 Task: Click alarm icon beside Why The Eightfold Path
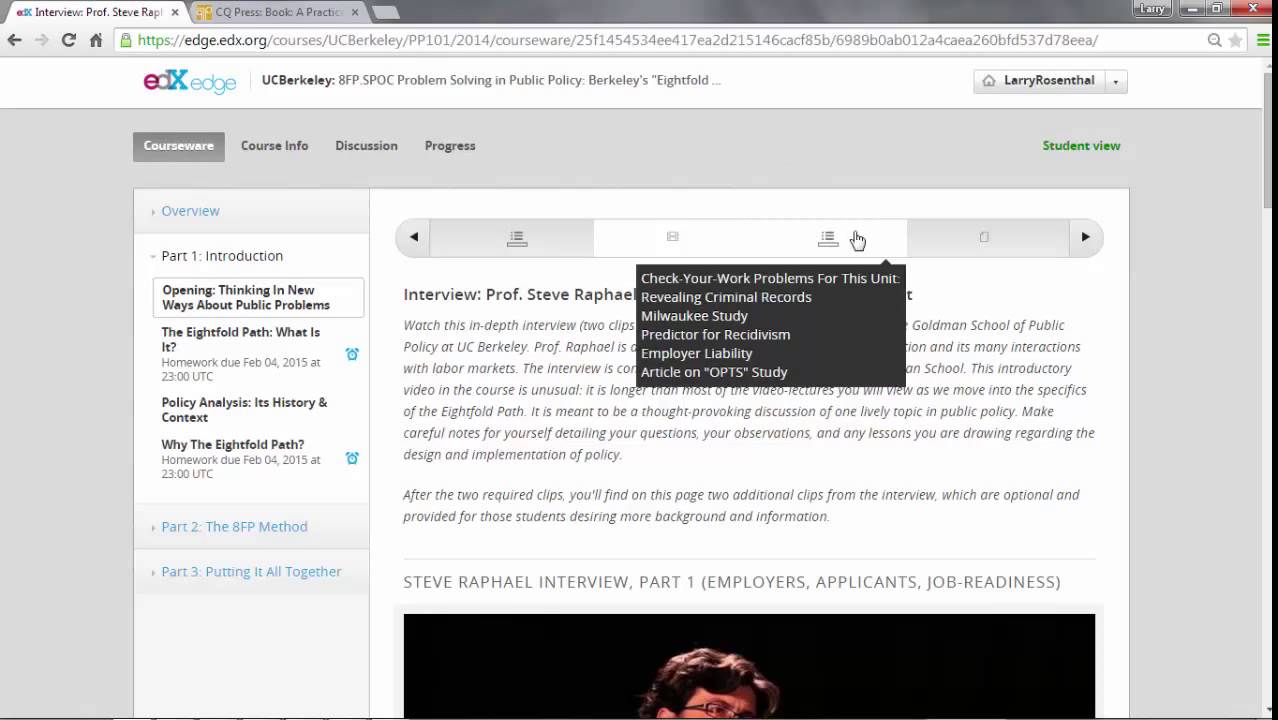tap(352, 458)
